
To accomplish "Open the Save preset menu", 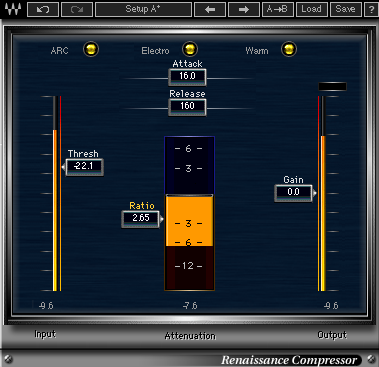I will pyautogui.click(x=346, y=9).
